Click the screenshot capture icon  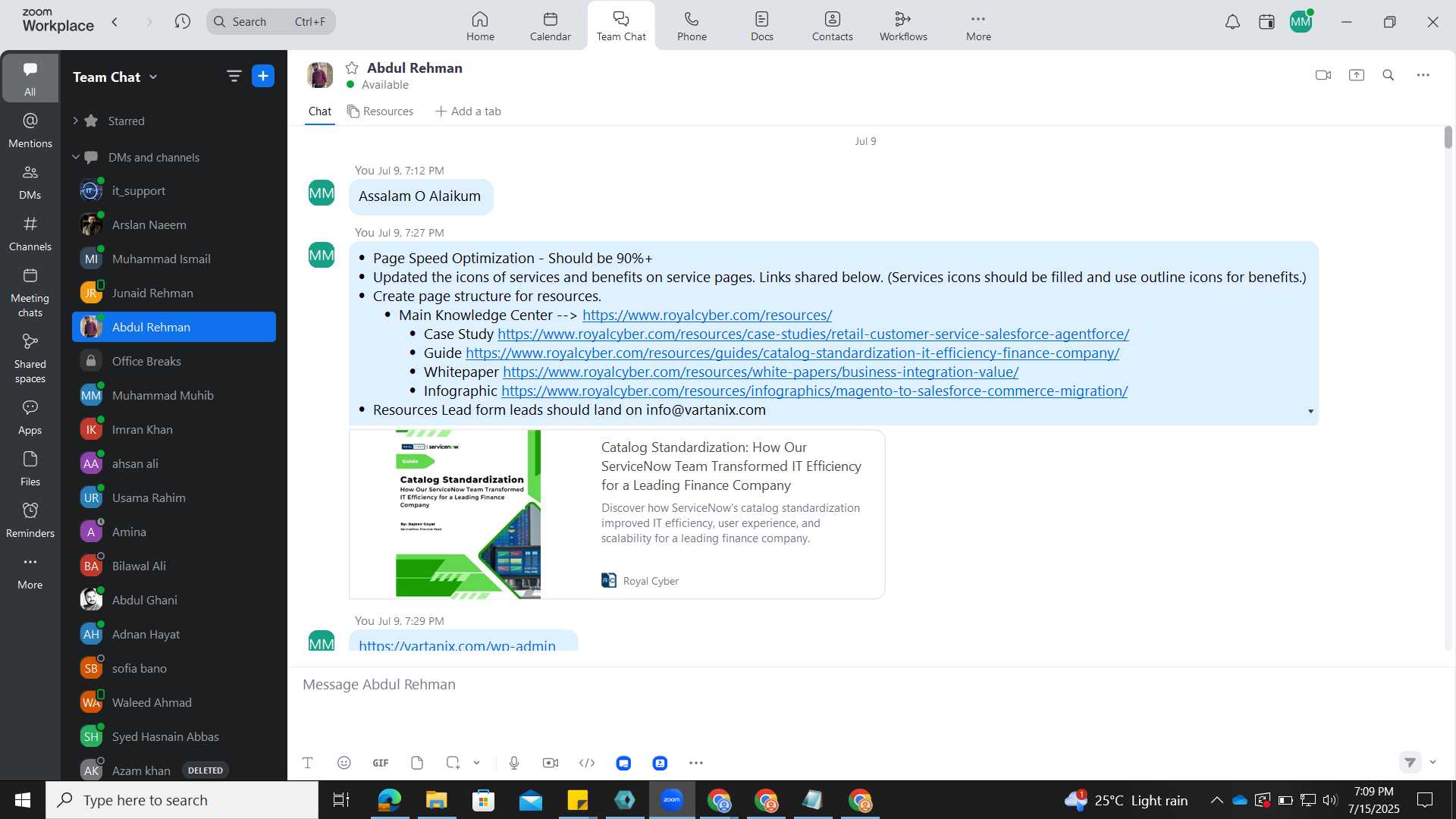coord(453,763)
